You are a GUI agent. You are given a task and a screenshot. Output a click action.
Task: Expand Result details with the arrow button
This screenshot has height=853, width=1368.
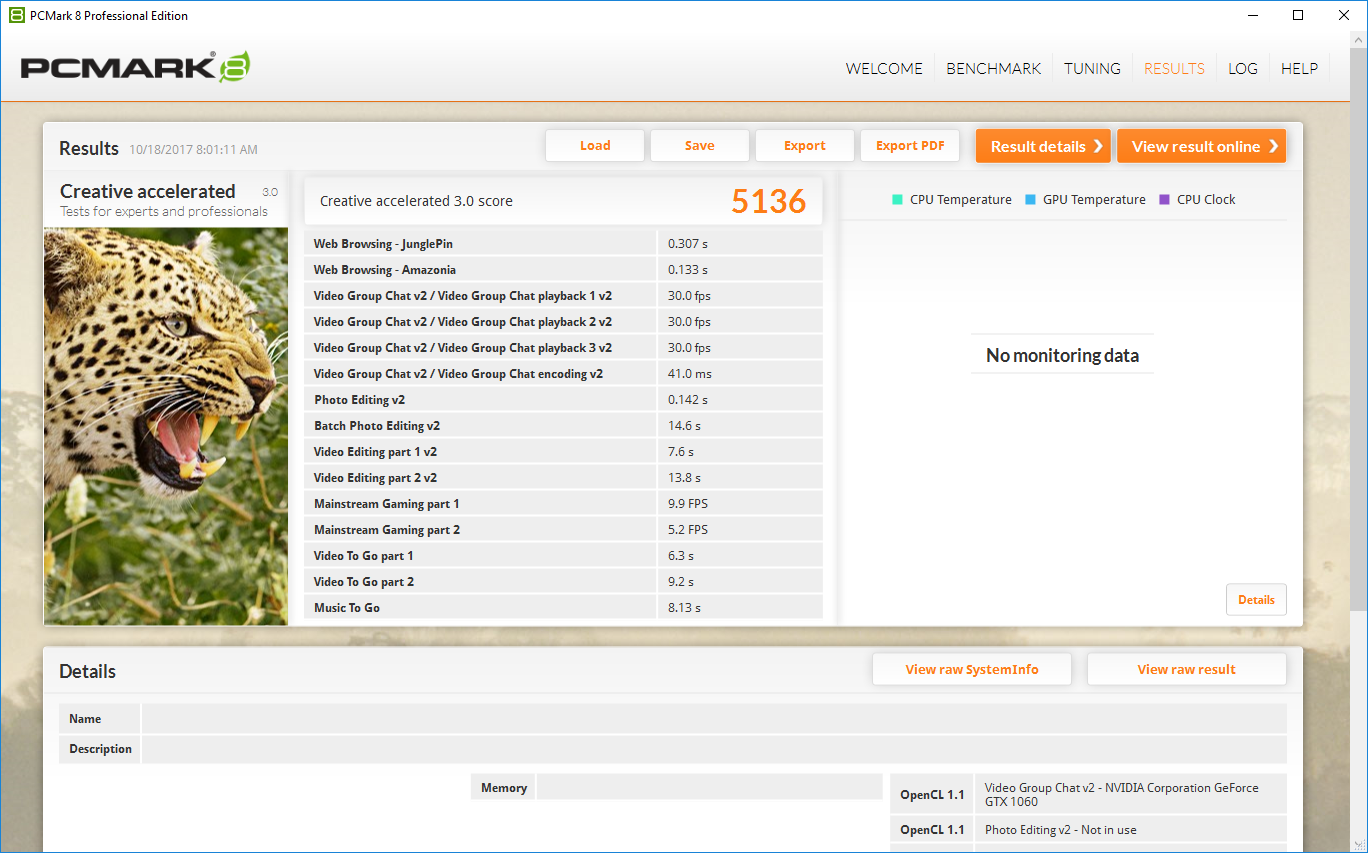[x=1043, y=146]
